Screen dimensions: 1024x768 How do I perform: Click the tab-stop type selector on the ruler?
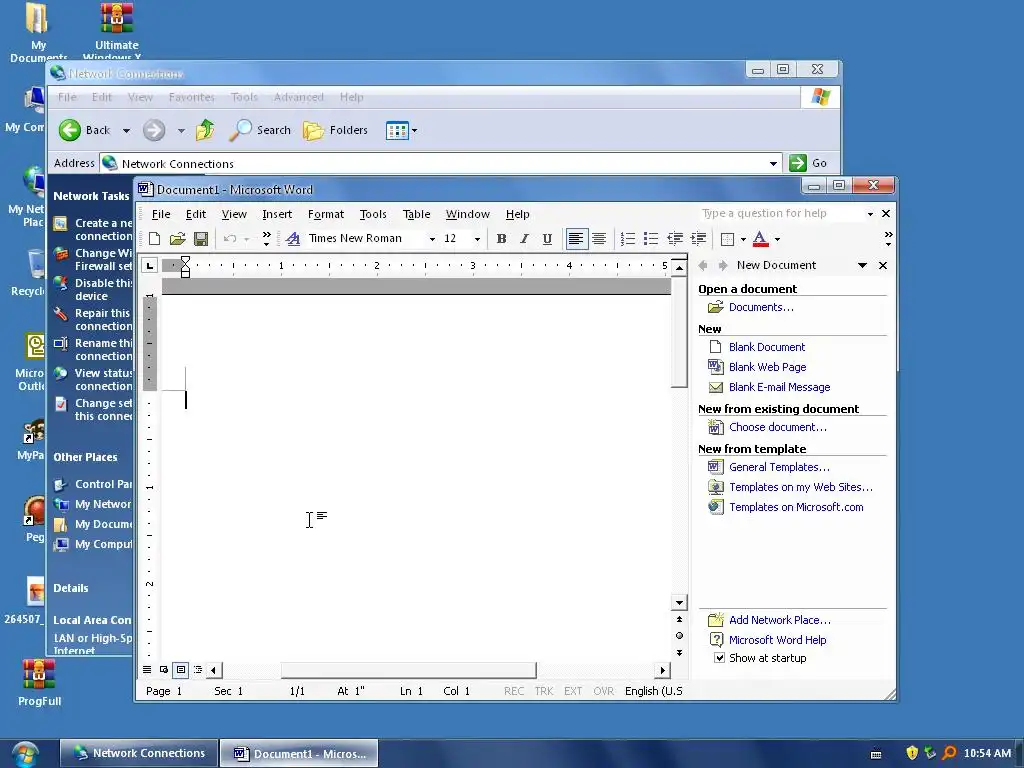coord(150,265)
